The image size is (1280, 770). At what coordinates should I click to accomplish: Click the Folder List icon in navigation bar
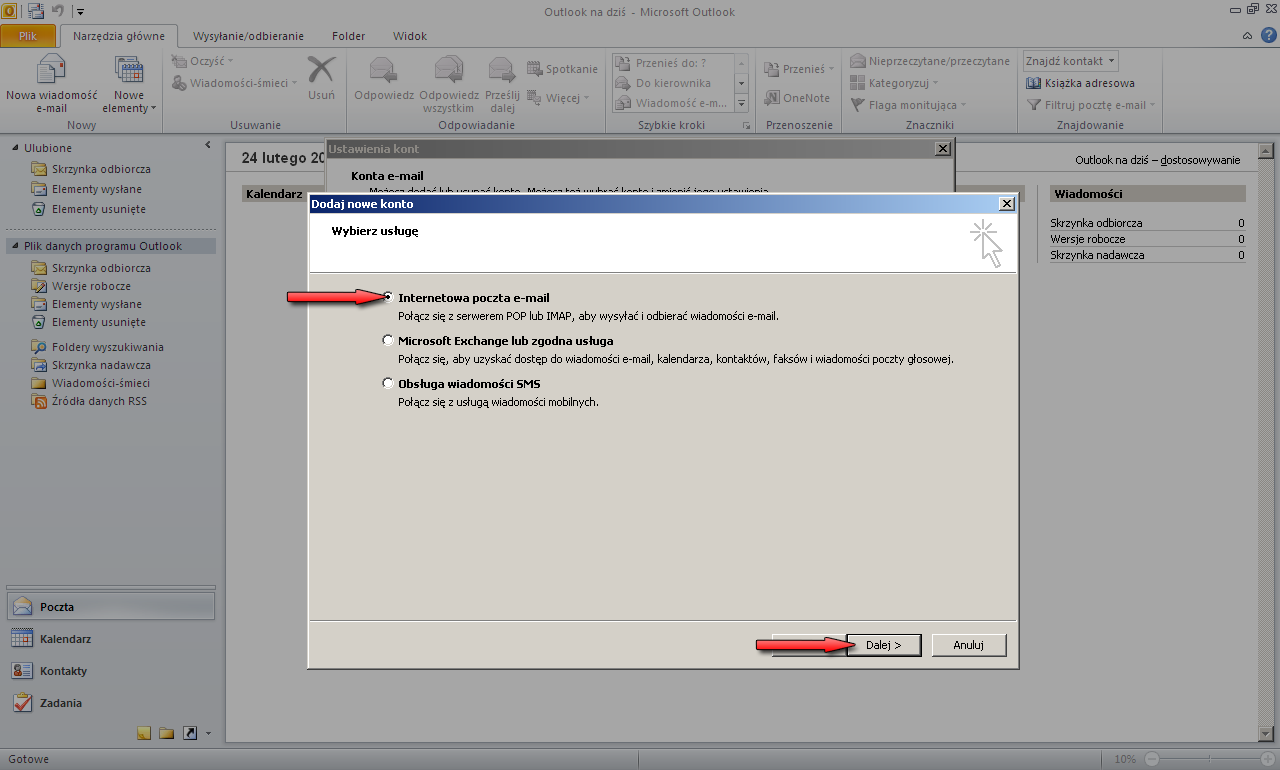pos(166,733)
